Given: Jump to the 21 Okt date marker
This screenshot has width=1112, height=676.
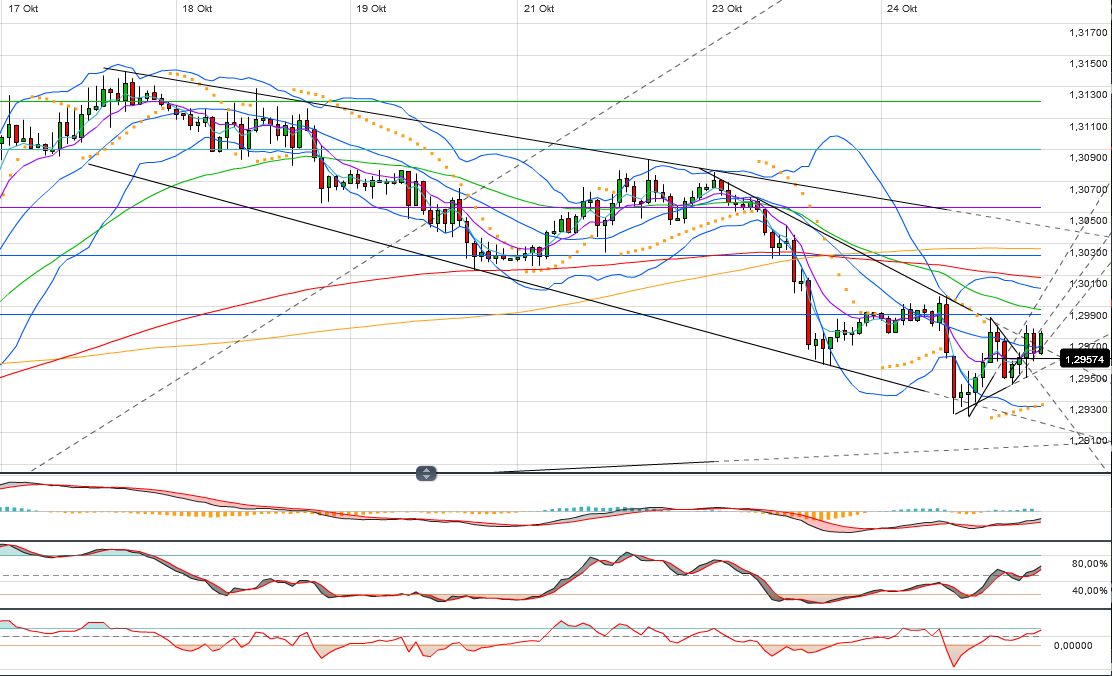Looking at the screenshot, I should click(x=539, y=9).
